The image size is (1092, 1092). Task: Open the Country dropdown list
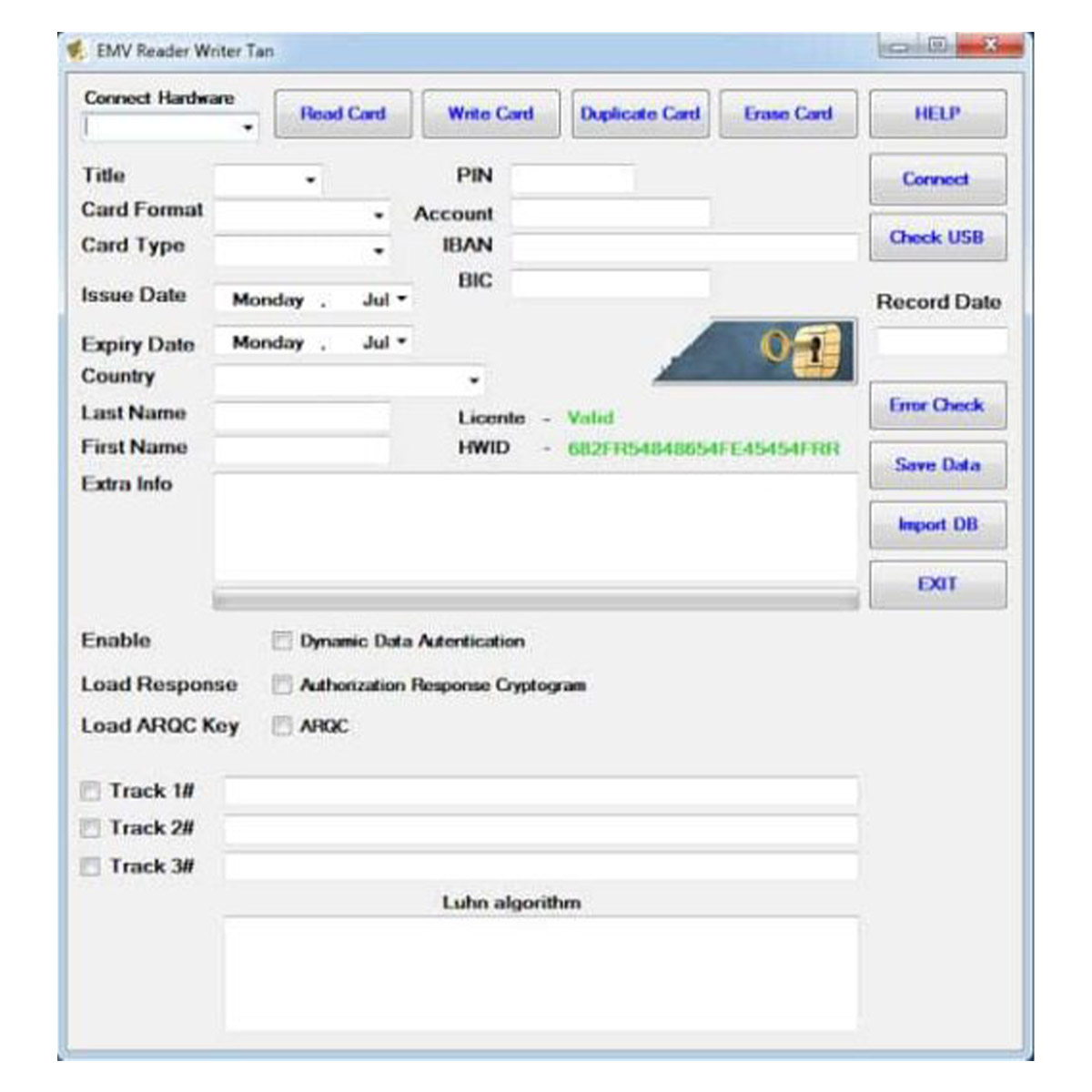(473, 380)
